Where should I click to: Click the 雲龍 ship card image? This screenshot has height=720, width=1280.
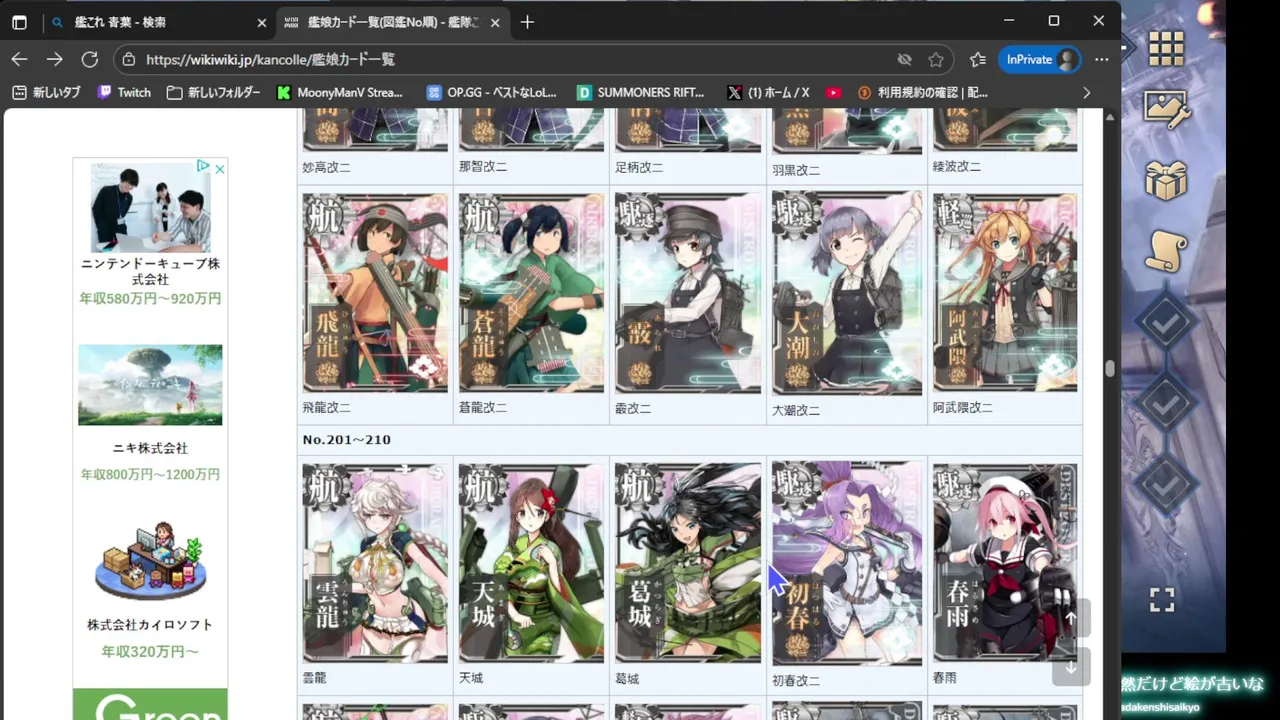tap(376, 563)
